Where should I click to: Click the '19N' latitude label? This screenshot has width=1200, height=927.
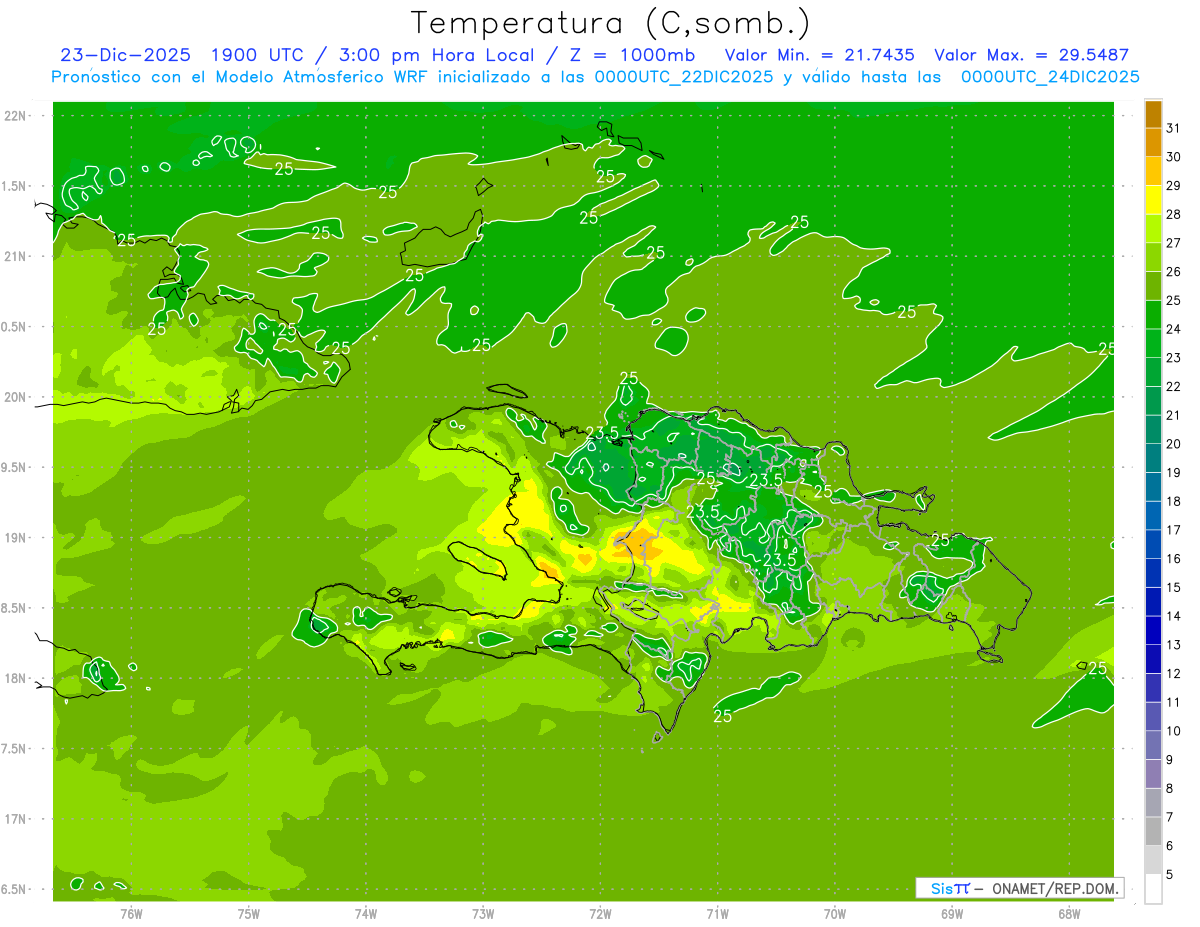(x=16, y=538)
